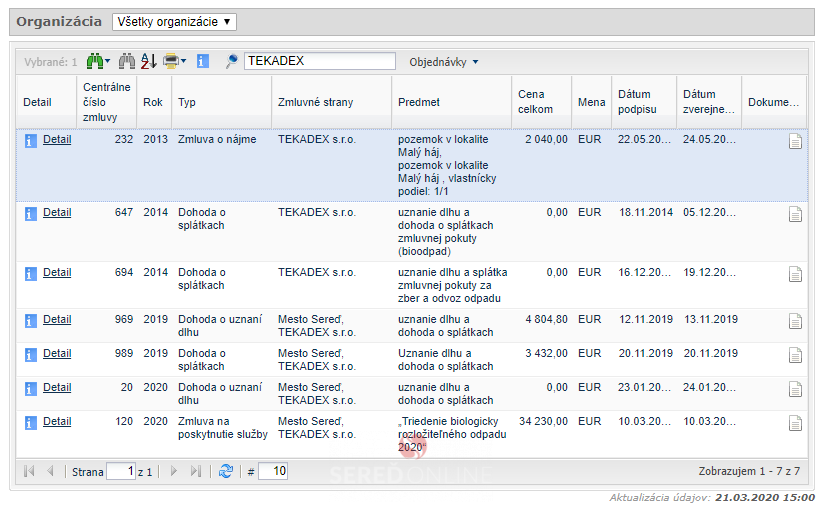The height and width of the screenshot is (517, 822).
Task: Open Detail link for contract 969
Action: (57, 319)
